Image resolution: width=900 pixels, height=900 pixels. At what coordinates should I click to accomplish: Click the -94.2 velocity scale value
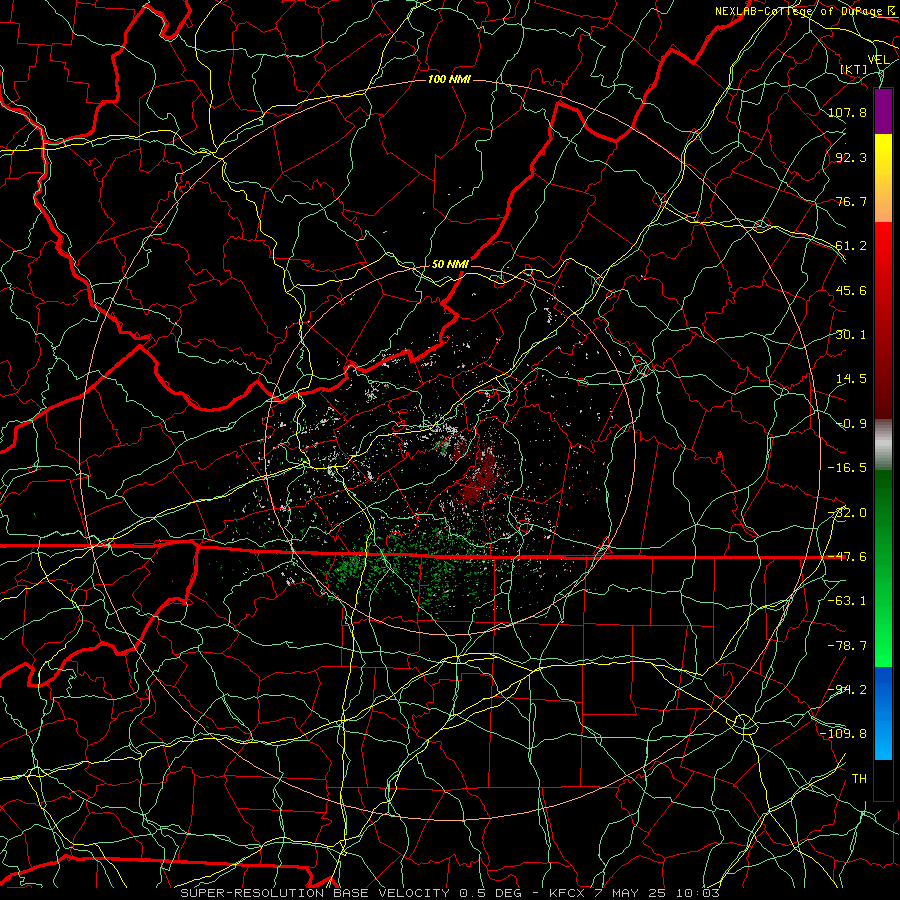point(847,690)
